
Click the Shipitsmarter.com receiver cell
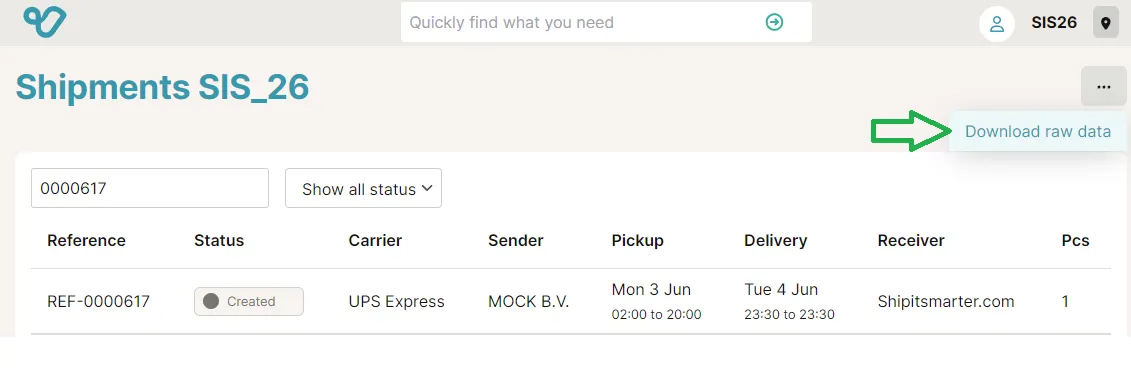946,301
